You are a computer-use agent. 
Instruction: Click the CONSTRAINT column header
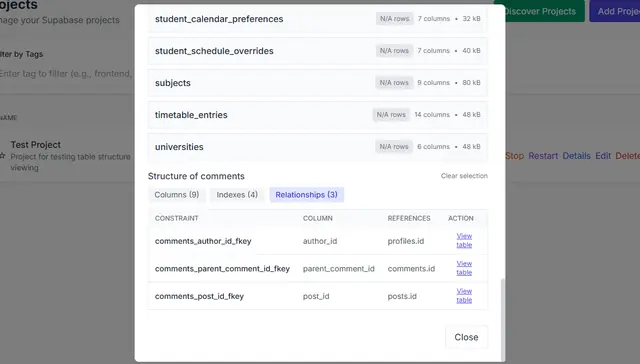[177, 218]
